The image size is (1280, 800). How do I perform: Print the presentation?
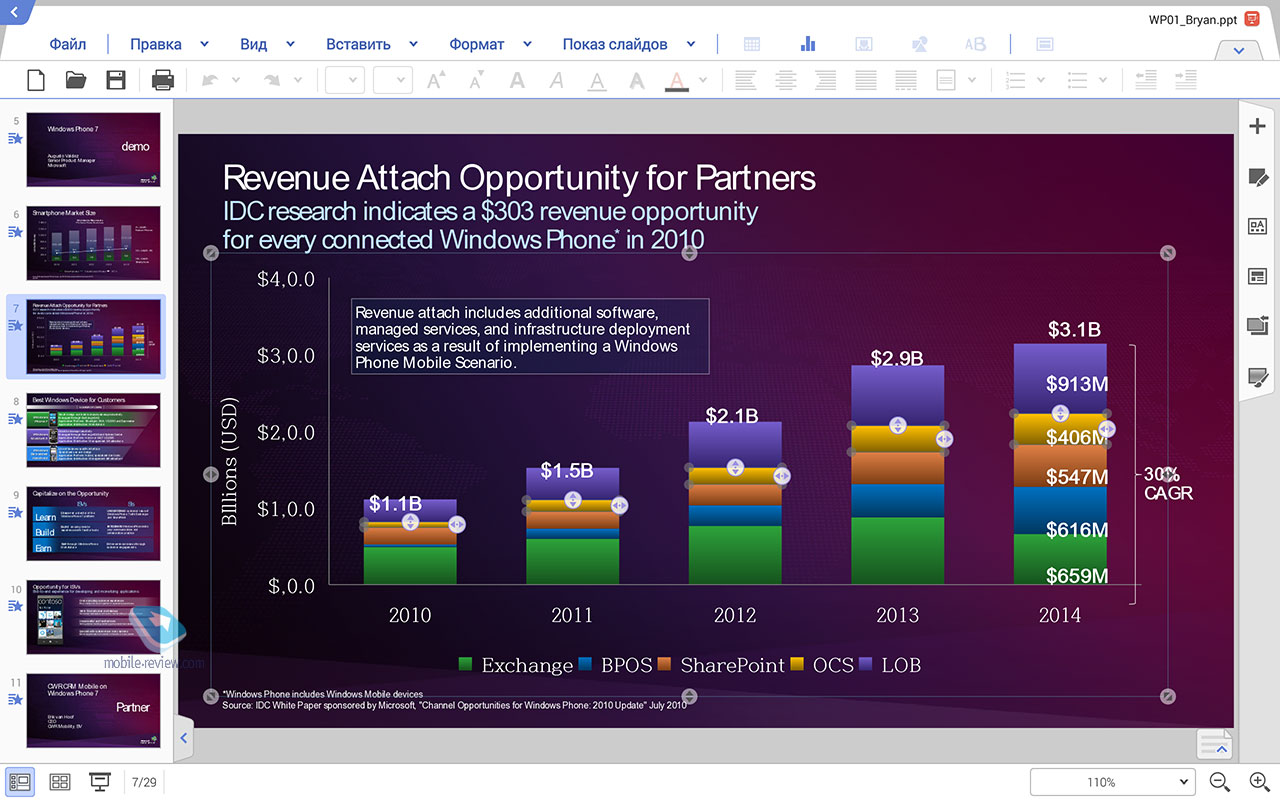[x=162, y=80]
